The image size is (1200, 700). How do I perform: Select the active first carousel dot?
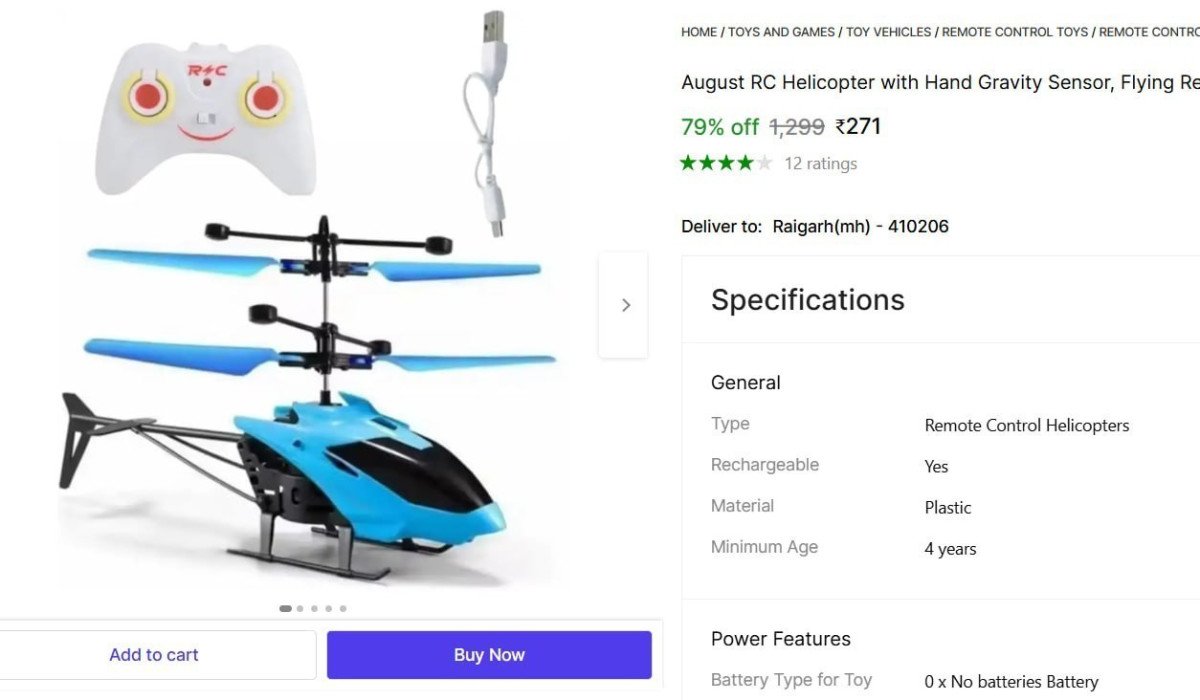285,607
